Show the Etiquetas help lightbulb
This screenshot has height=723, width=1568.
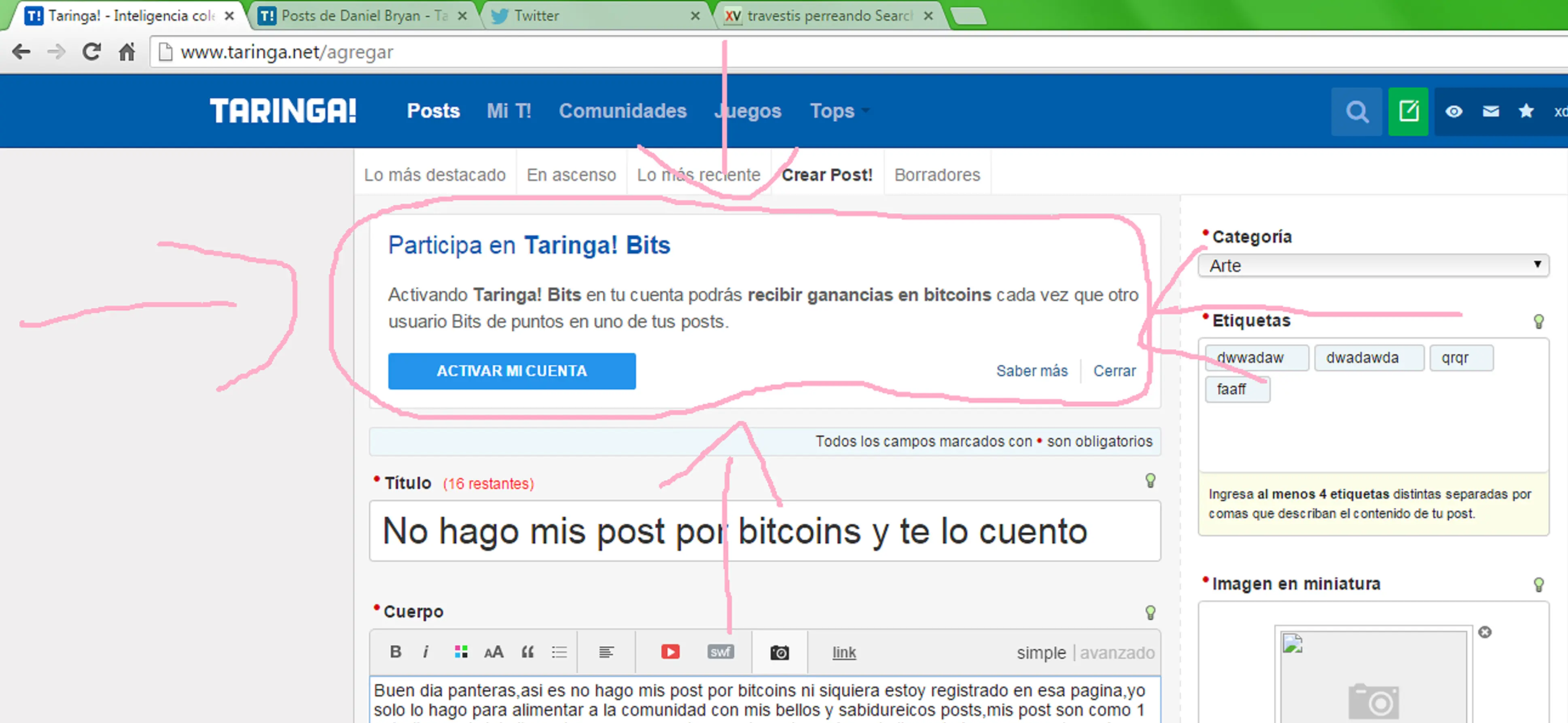coord(1538,321)
